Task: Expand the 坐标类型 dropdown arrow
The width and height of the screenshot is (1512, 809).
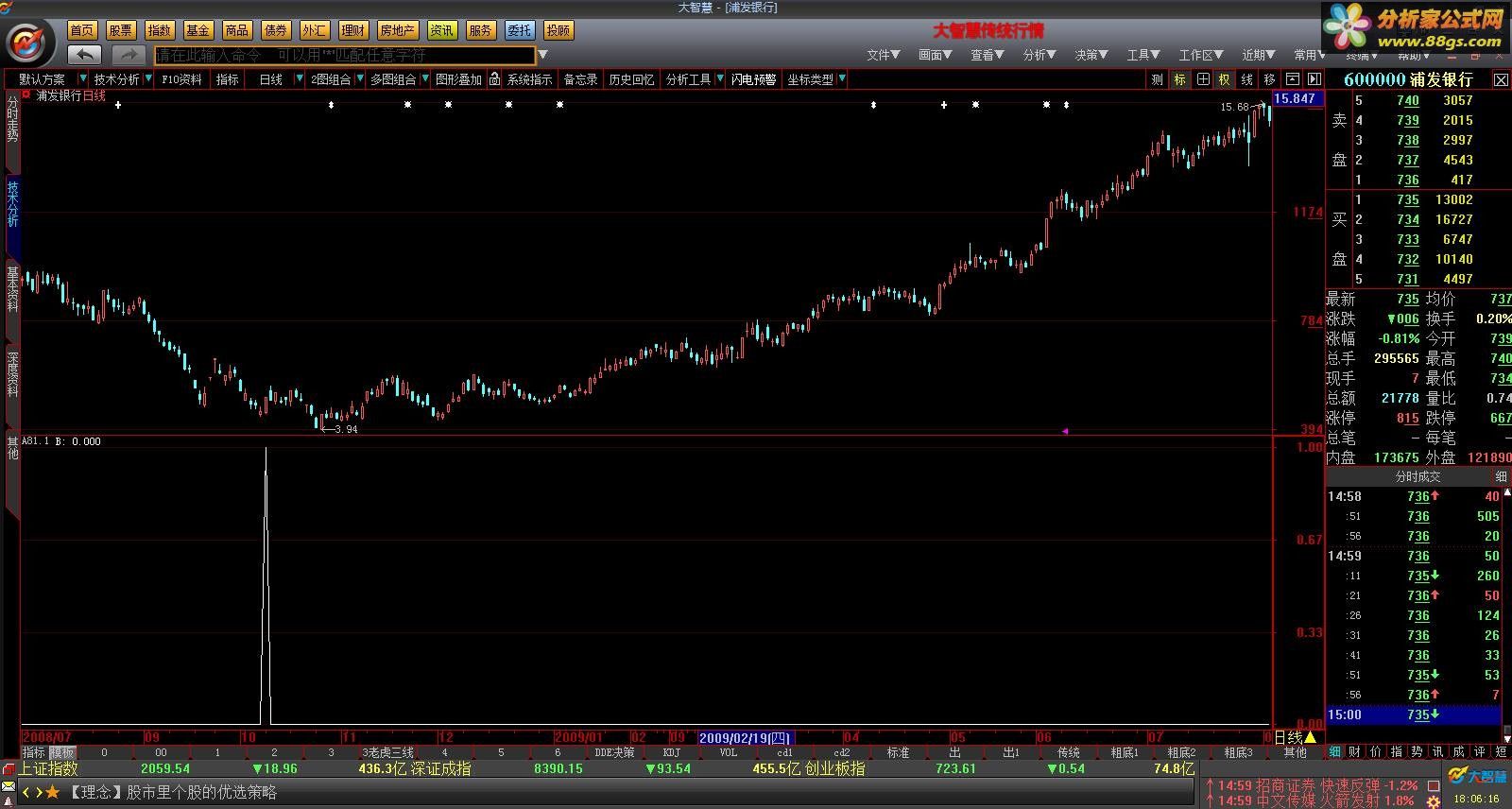Action: coord(841,78)
